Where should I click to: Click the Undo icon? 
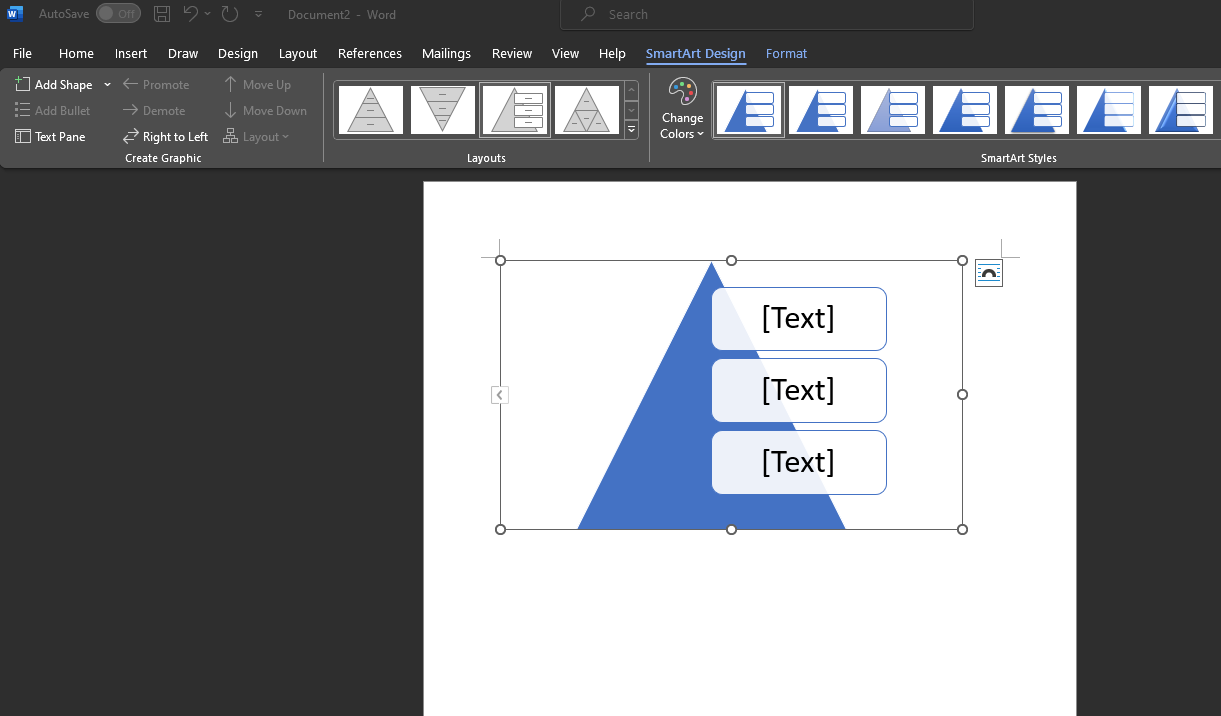(x=192, y=13)
